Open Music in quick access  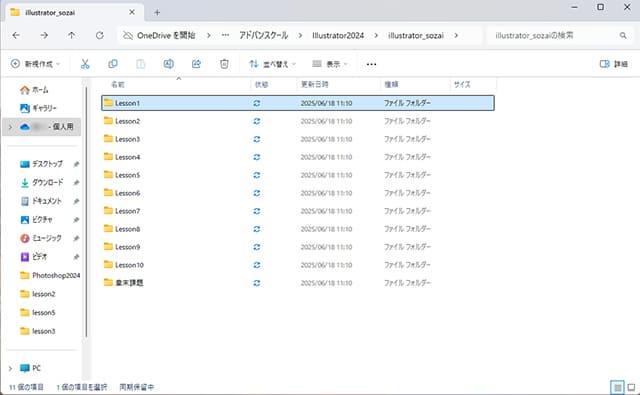(41, 238)
